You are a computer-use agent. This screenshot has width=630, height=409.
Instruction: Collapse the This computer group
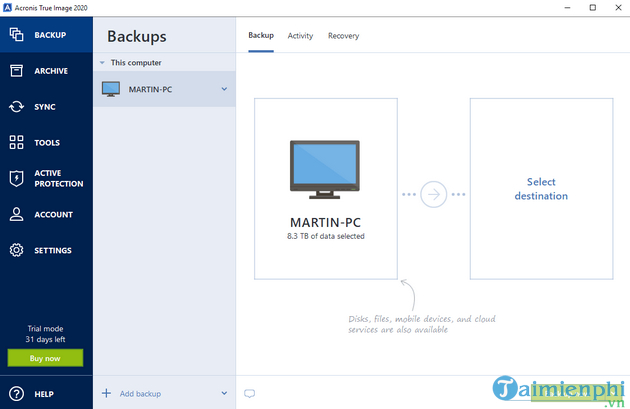click(102, 63)
